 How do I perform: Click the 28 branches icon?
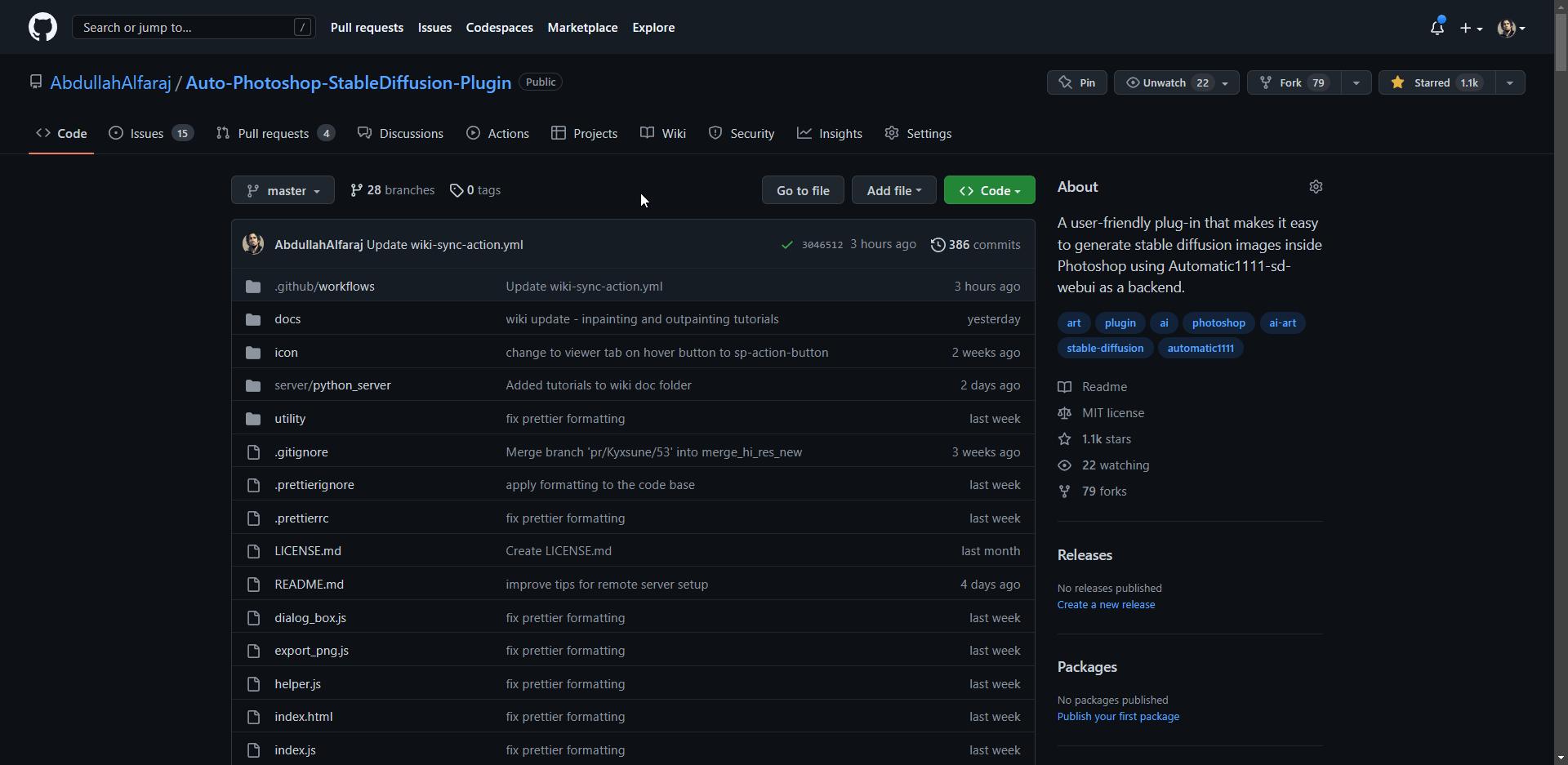356,190
